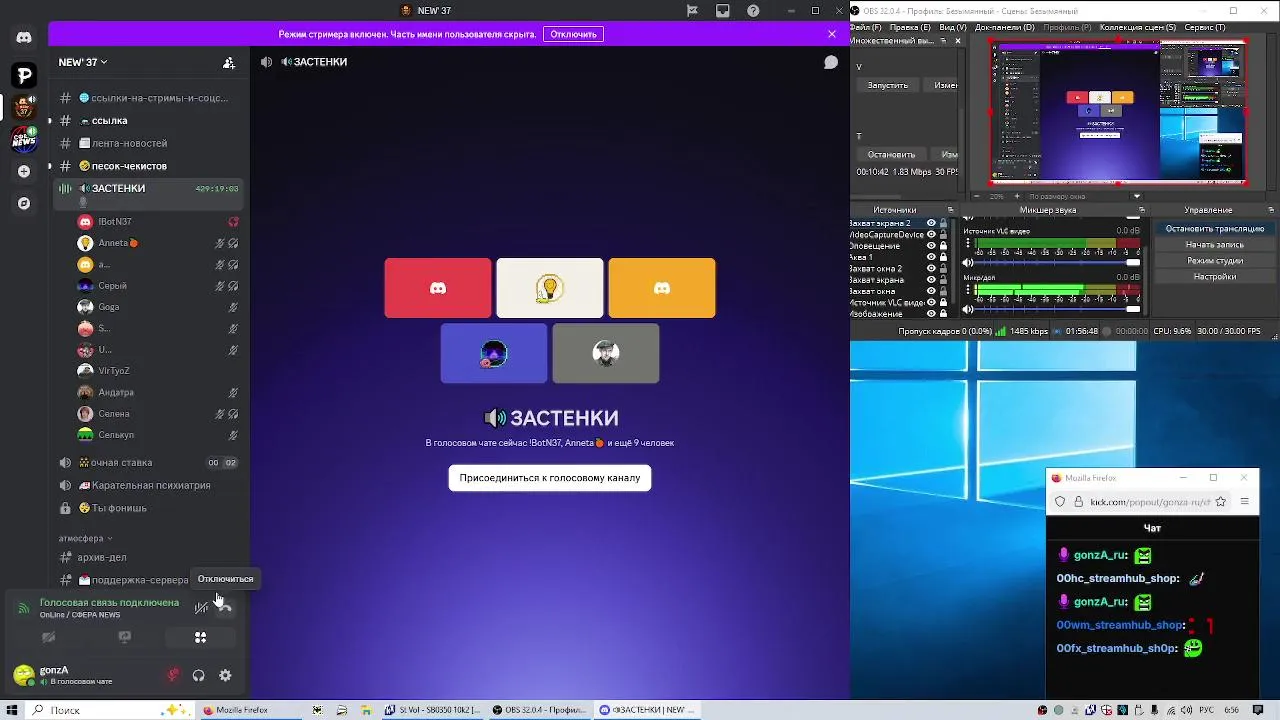Open Firefox hamburger menu in chat window
The height and width of the screenshot is (720, 1280).
coord(1245,502)
